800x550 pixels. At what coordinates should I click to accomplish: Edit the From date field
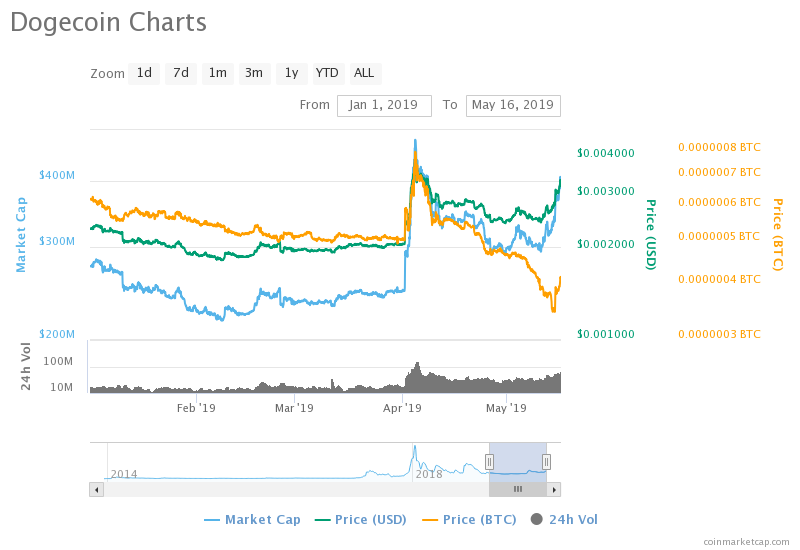click(384, 106)
